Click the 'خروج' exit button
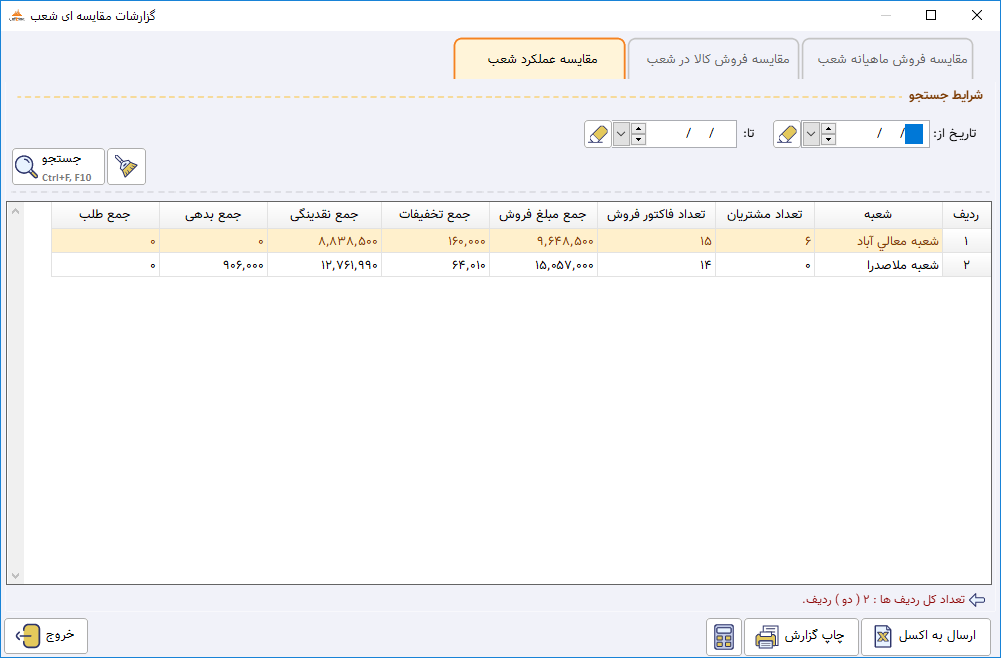The height and width of the screenshot is (658, 1001). click(46, 636)
